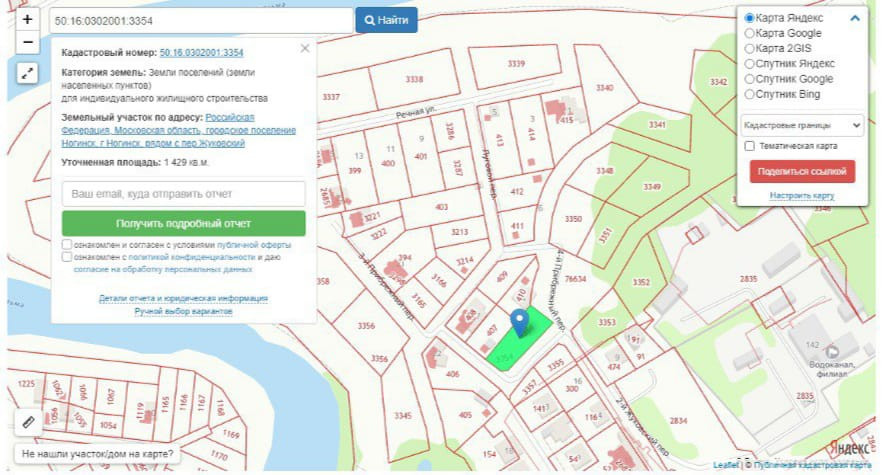Screen dimensions: 883x475
Task: Open the land plot address link
Action: click(x=179, y=130)
